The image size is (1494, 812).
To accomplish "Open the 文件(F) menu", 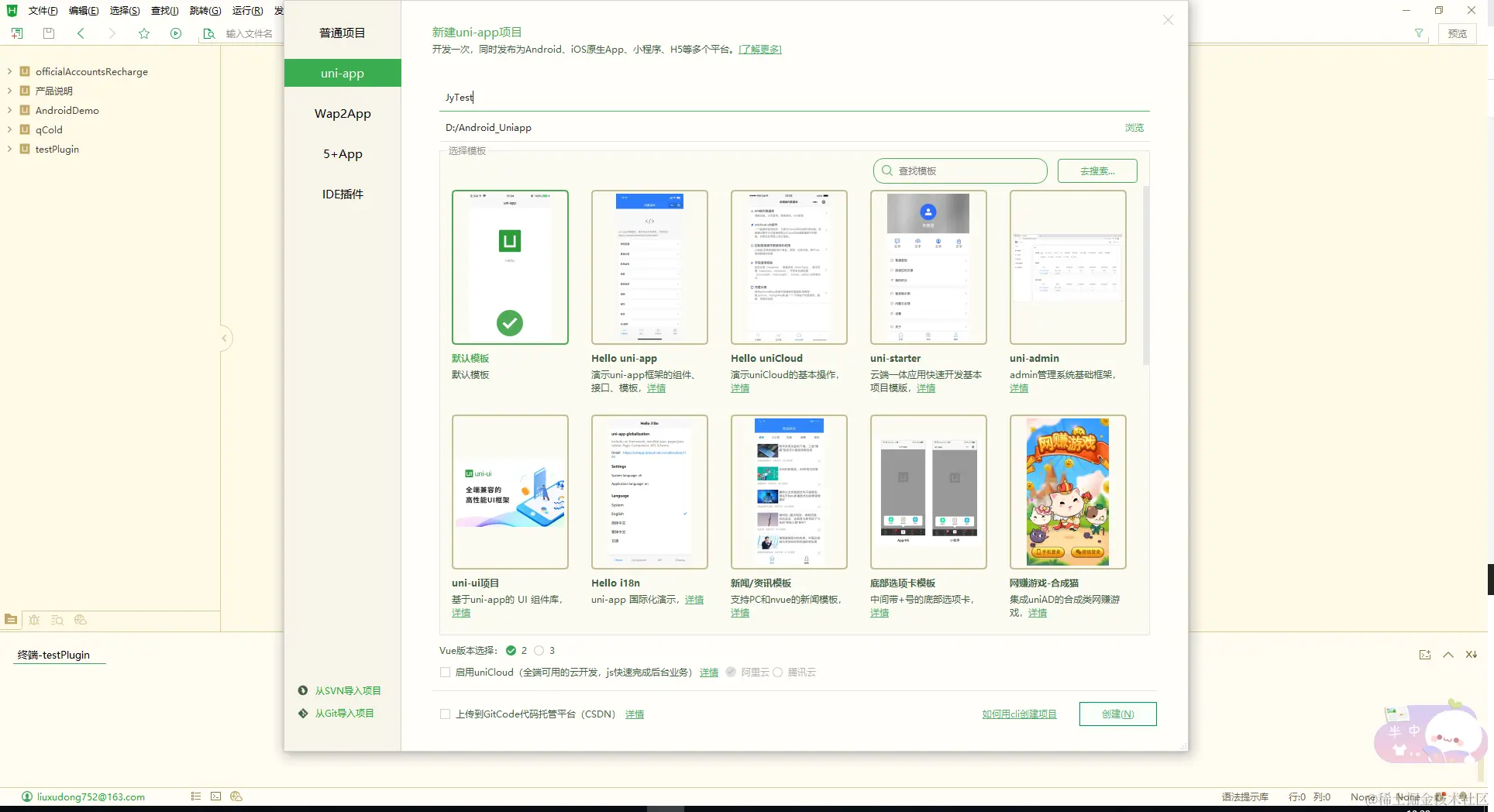I will (x=43, y=10).
